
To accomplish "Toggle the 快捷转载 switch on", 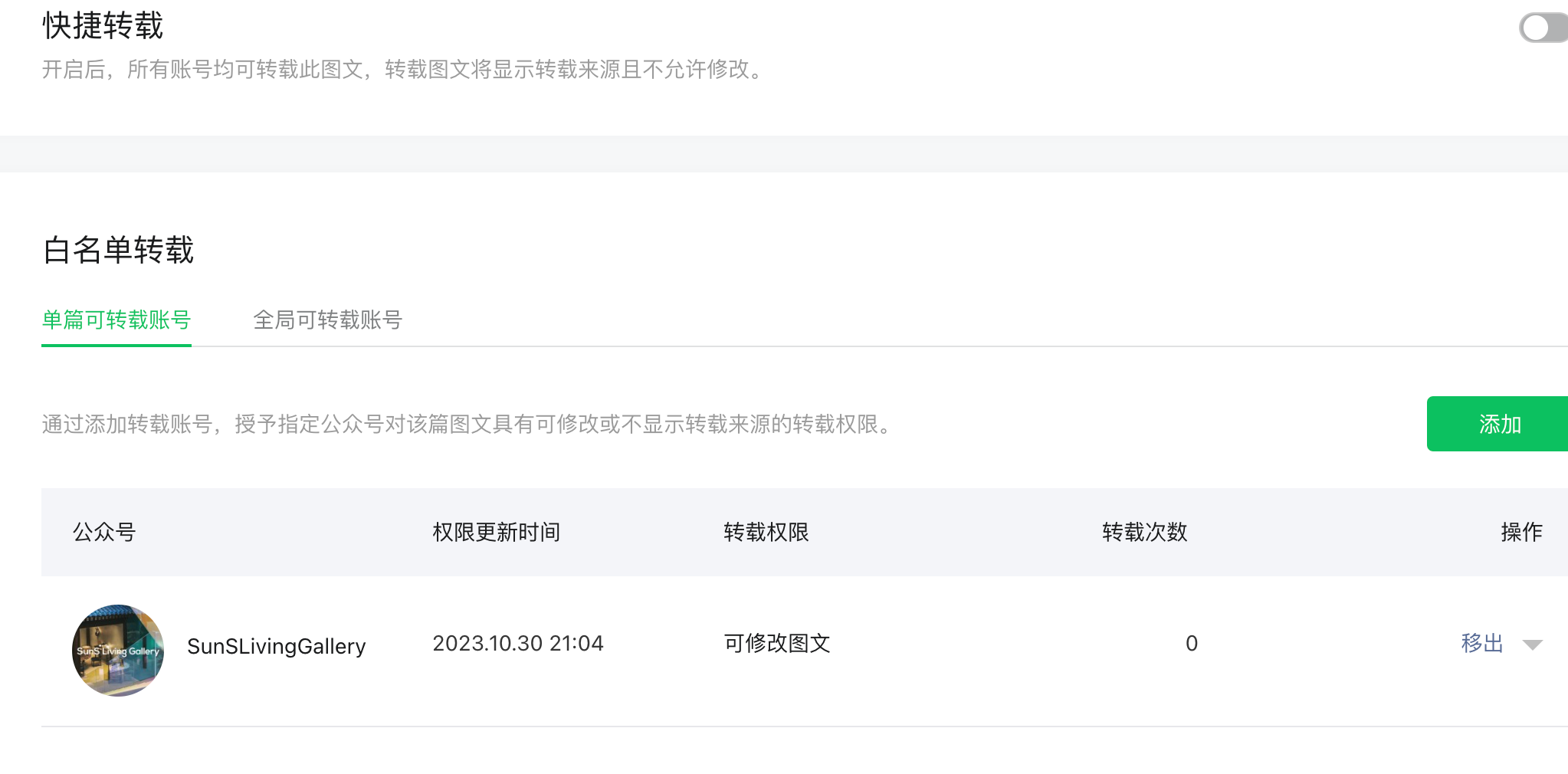I will [1543, 28].
